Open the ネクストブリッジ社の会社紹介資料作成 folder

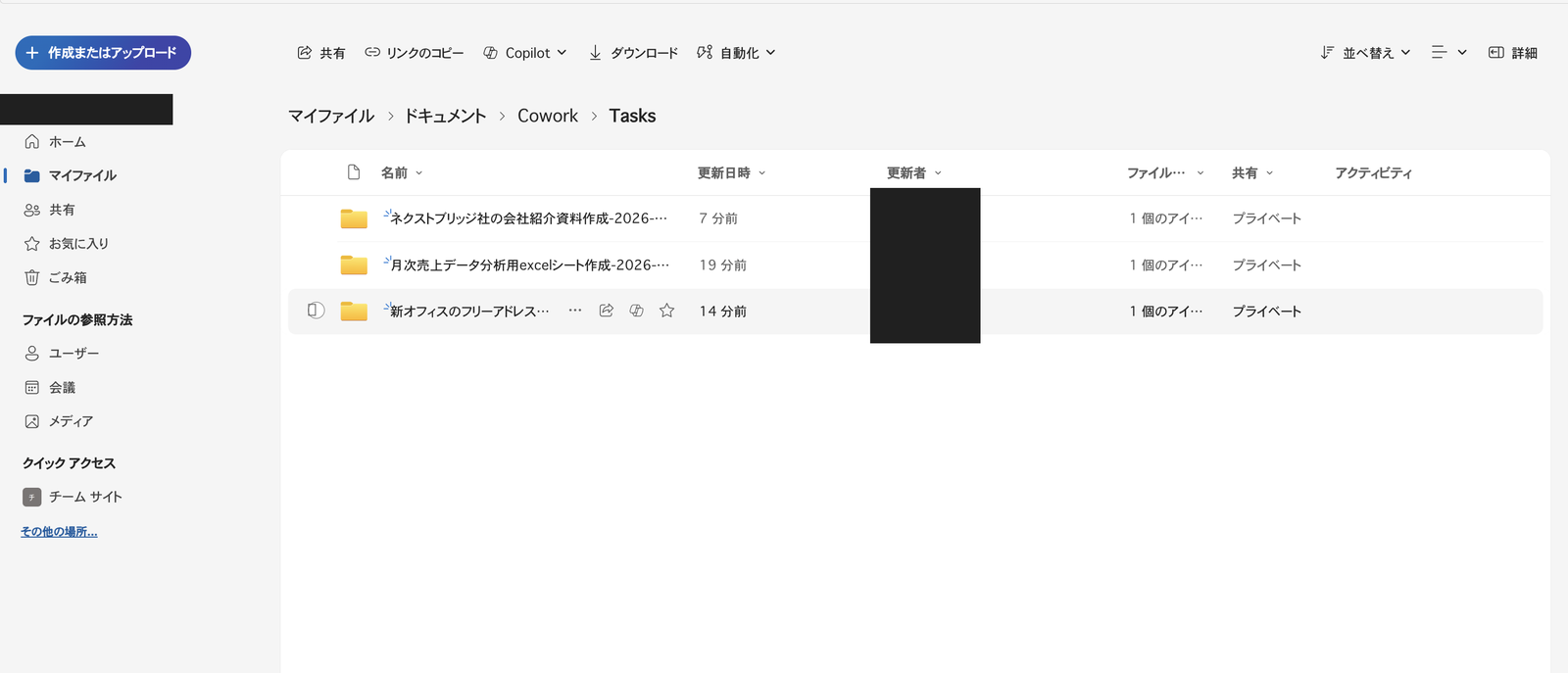tap(528, 218)
